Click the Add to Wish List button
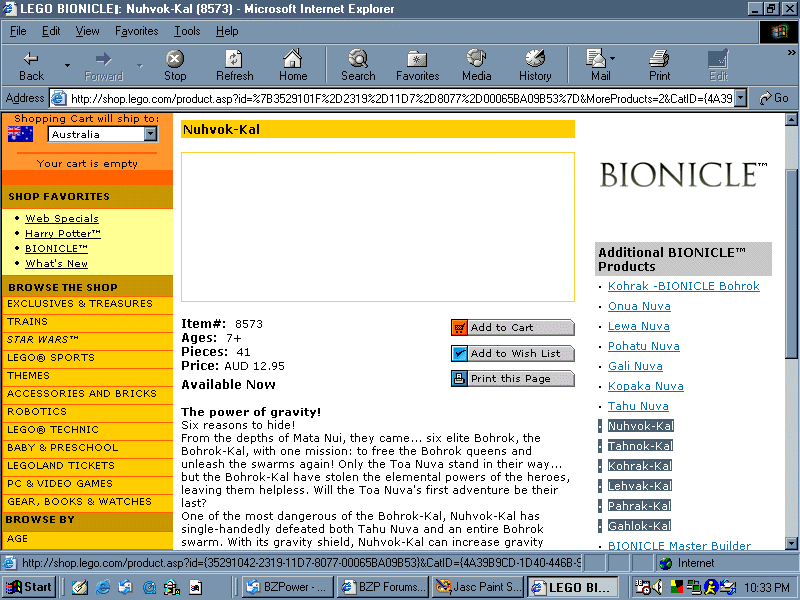The image size is (800, 600). [513, 353]
